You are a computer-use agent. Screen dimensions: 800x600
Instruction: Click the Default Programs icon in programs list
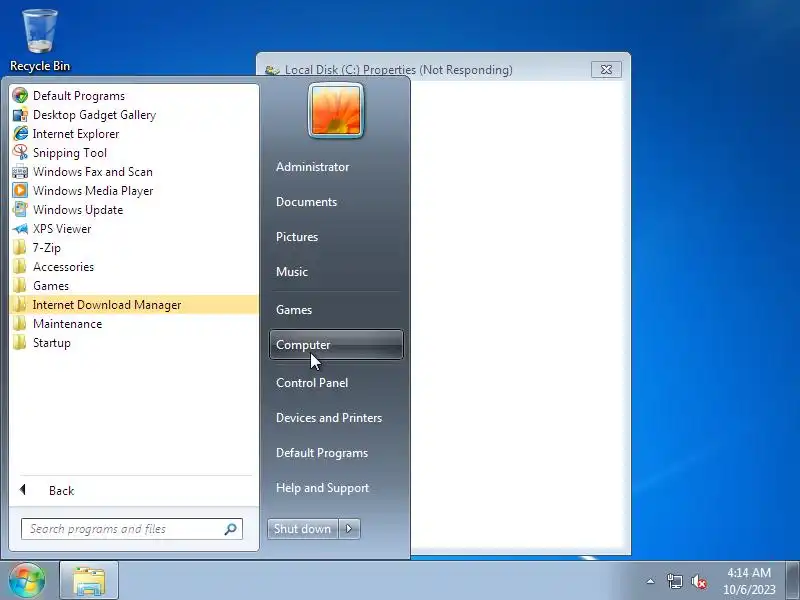(x=20, y=95)
